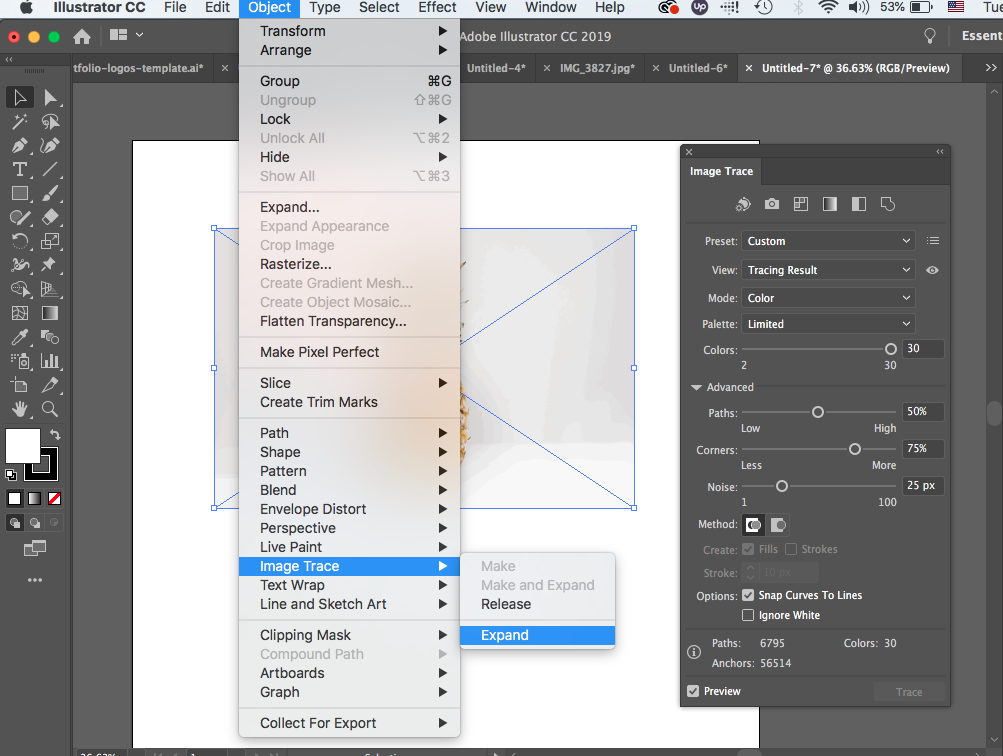The width and height of the screenshot is (1003, 756).
Task: Click the High Color camera preset icon
Action: click(x=772, y=204)
